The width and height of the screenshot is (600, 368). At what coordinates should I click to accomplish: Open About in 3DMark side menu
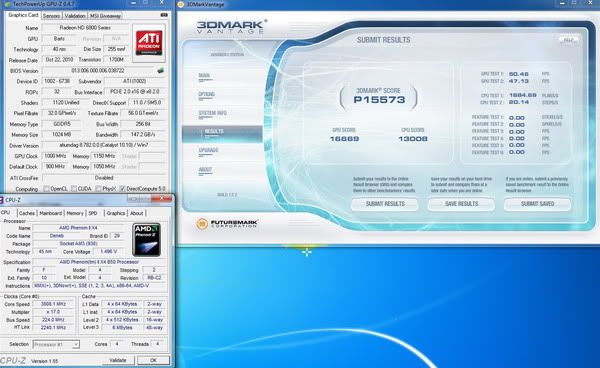205,169
